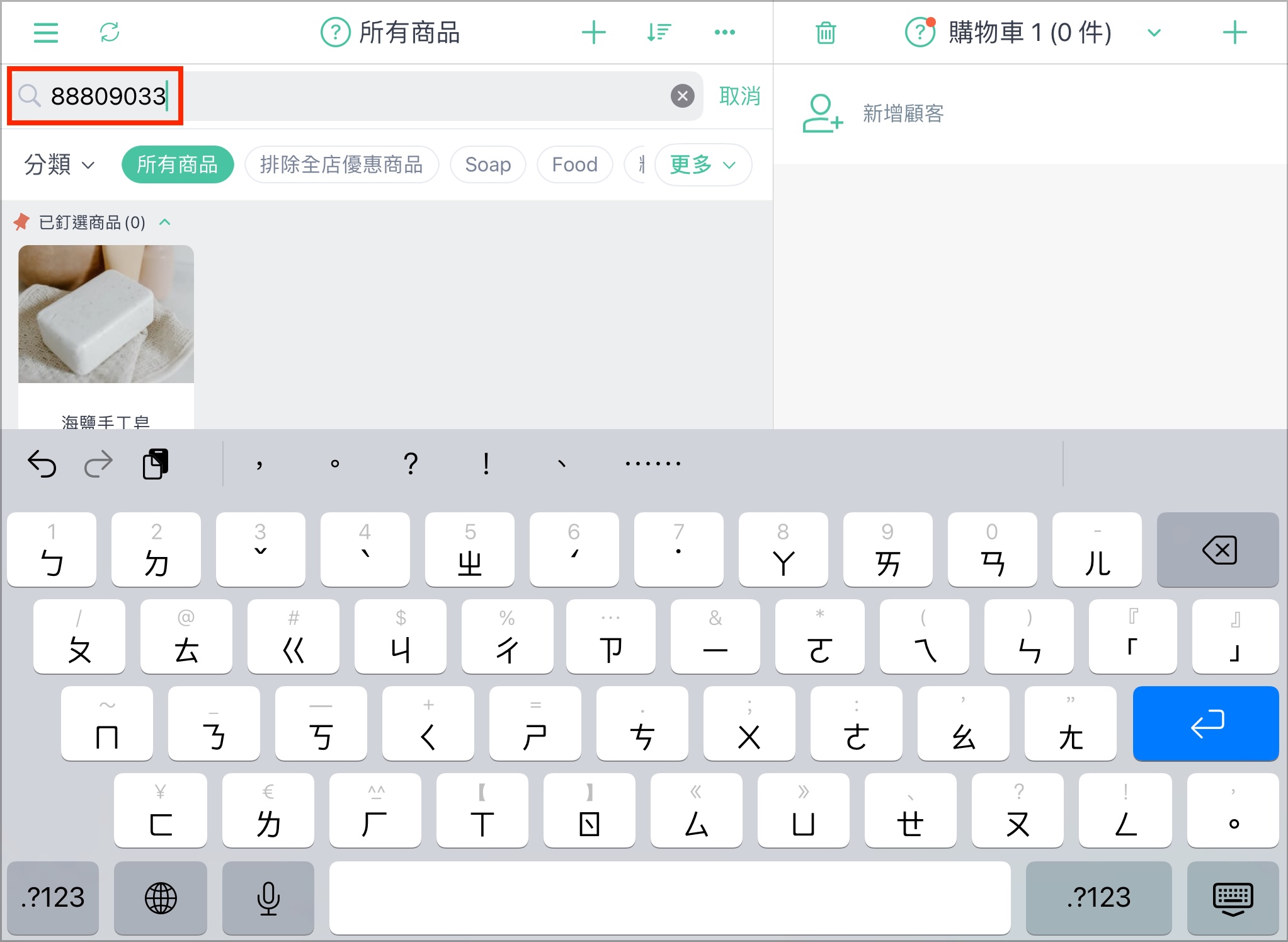Tap the ㄇ key

point(107,723)
